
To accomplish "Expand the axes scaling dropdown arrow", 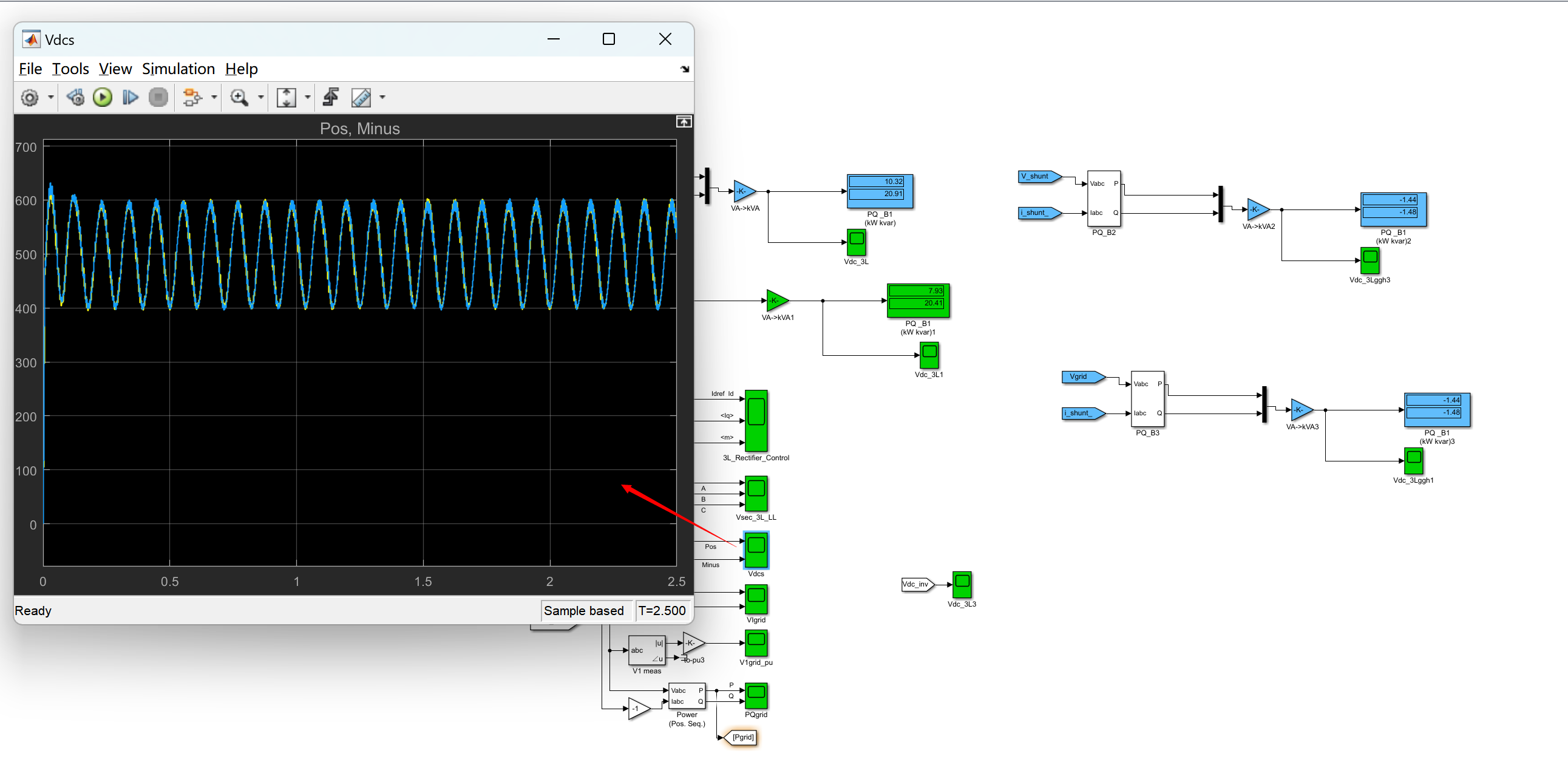I will 307,97.
